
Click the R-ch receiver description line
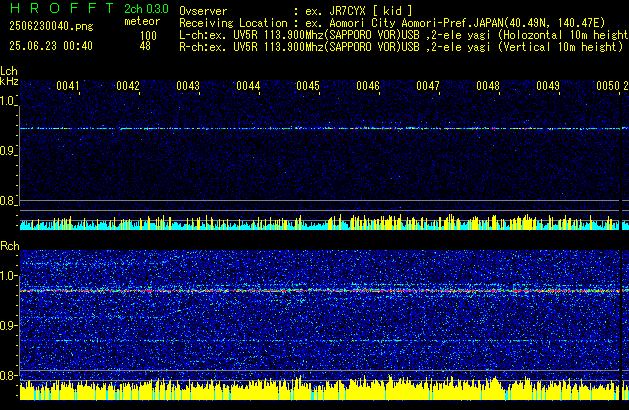coord(401,47)
